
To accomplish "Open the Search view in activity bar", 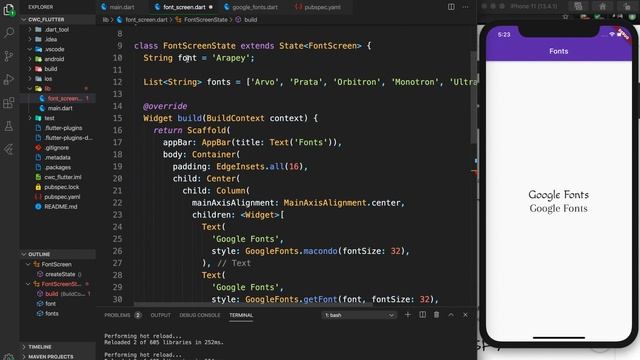I will click(9, 32).
